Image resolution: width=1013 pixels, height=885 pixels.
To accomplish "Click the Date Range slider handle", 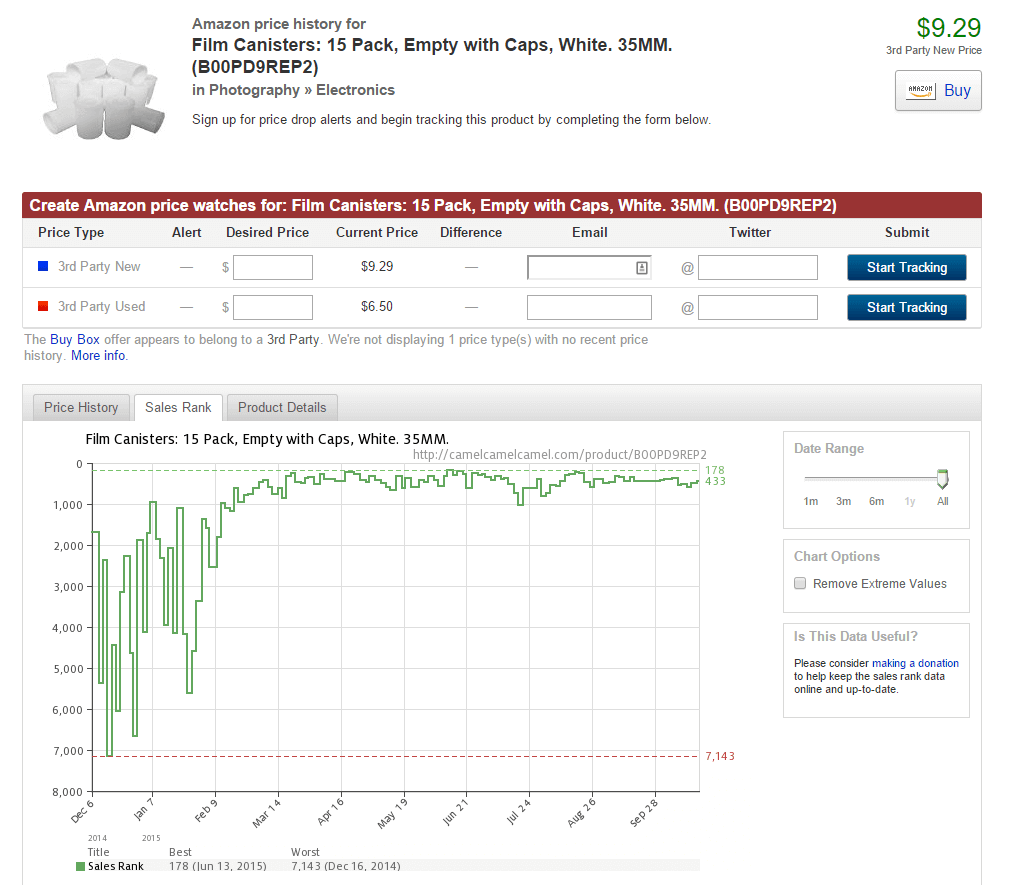I will click(943, 479).
